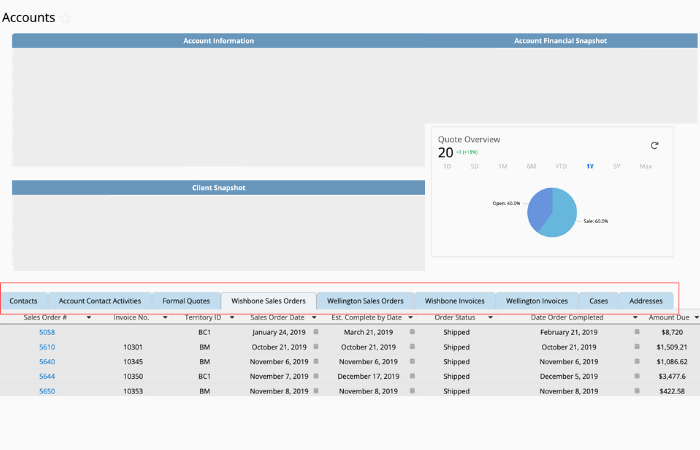Click calendar icon next to February 21, 2019
700x450 pixels.
[636, 332]
